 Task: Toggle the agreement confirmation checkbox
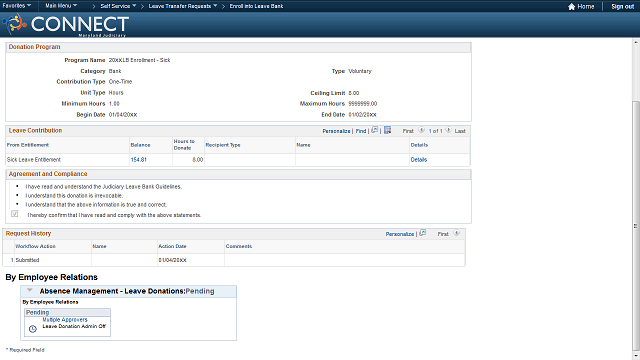point(15,214)
